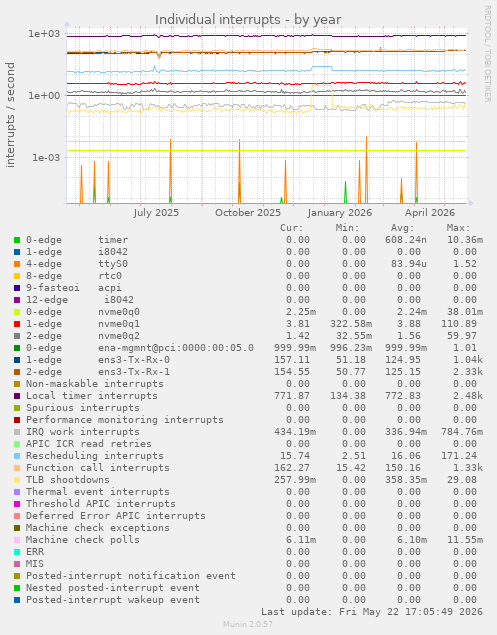
Task: Click the light blue Rescheduling interrupts swatch
Action: tap(17, 456)
